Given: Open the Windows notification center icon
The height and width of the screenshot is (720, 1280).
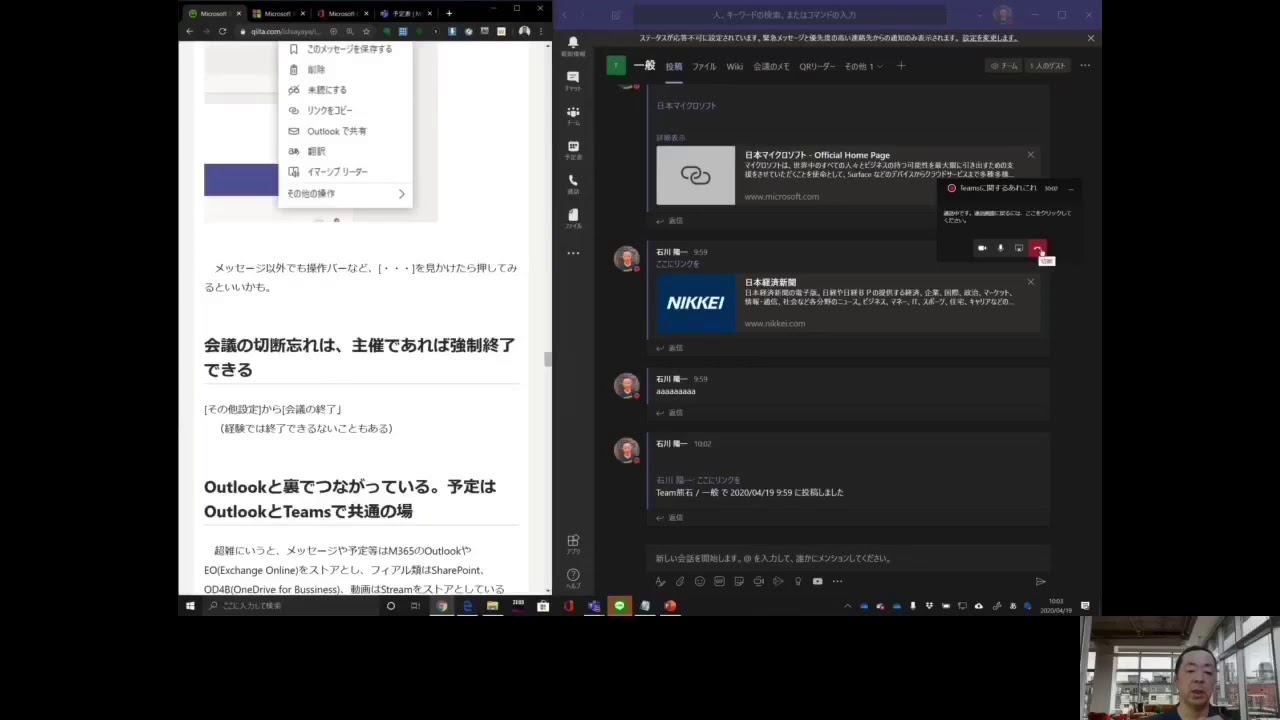Looking at the screenshot, I should tap(1085, 606).
